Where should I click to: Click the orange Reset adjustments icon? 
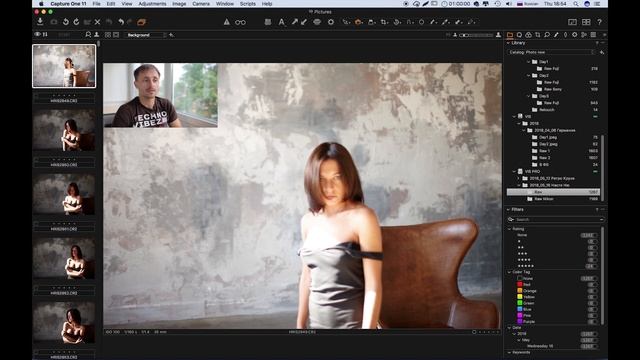tap(142, 22)
